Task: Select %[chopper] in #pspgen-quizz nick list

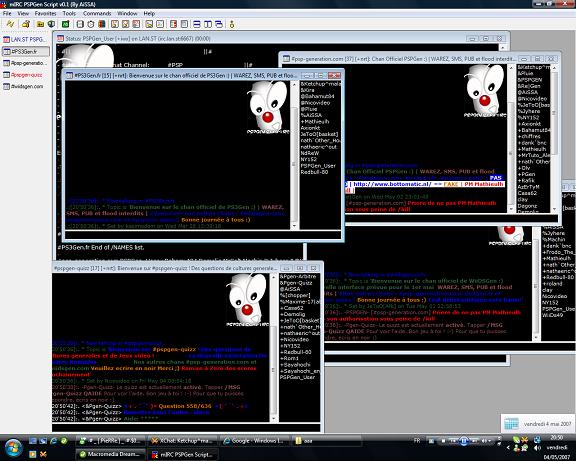Action: (295, 295)
